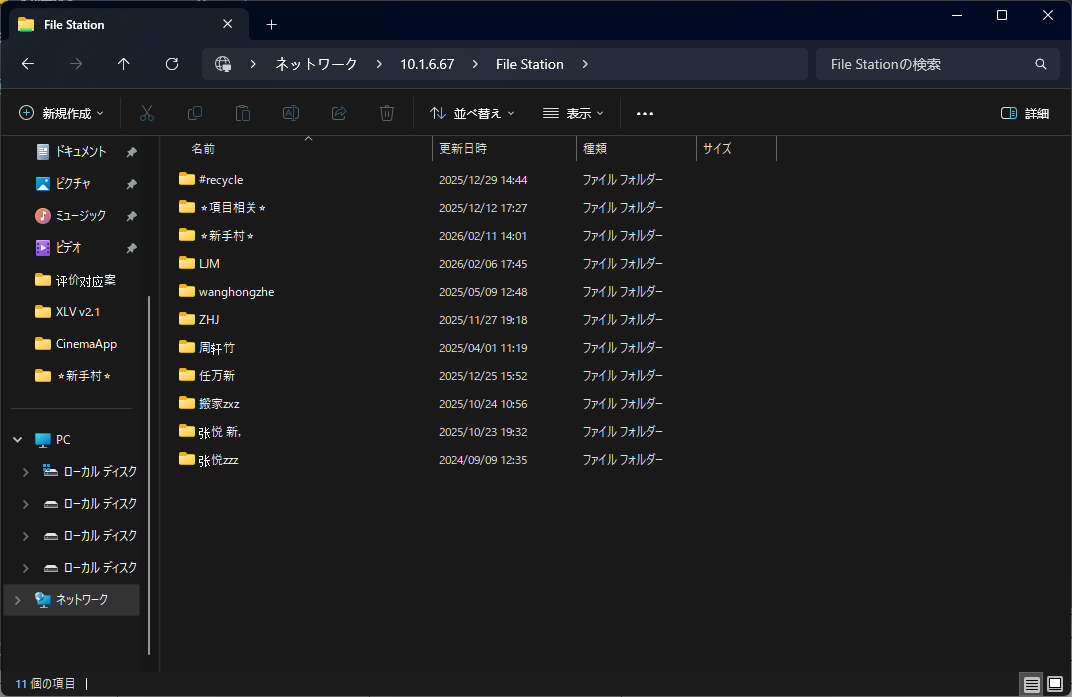Viewport: 1072px width, 697px height.
Task: Switch to large thumbnails view icon
Action: pos(1054,684)
